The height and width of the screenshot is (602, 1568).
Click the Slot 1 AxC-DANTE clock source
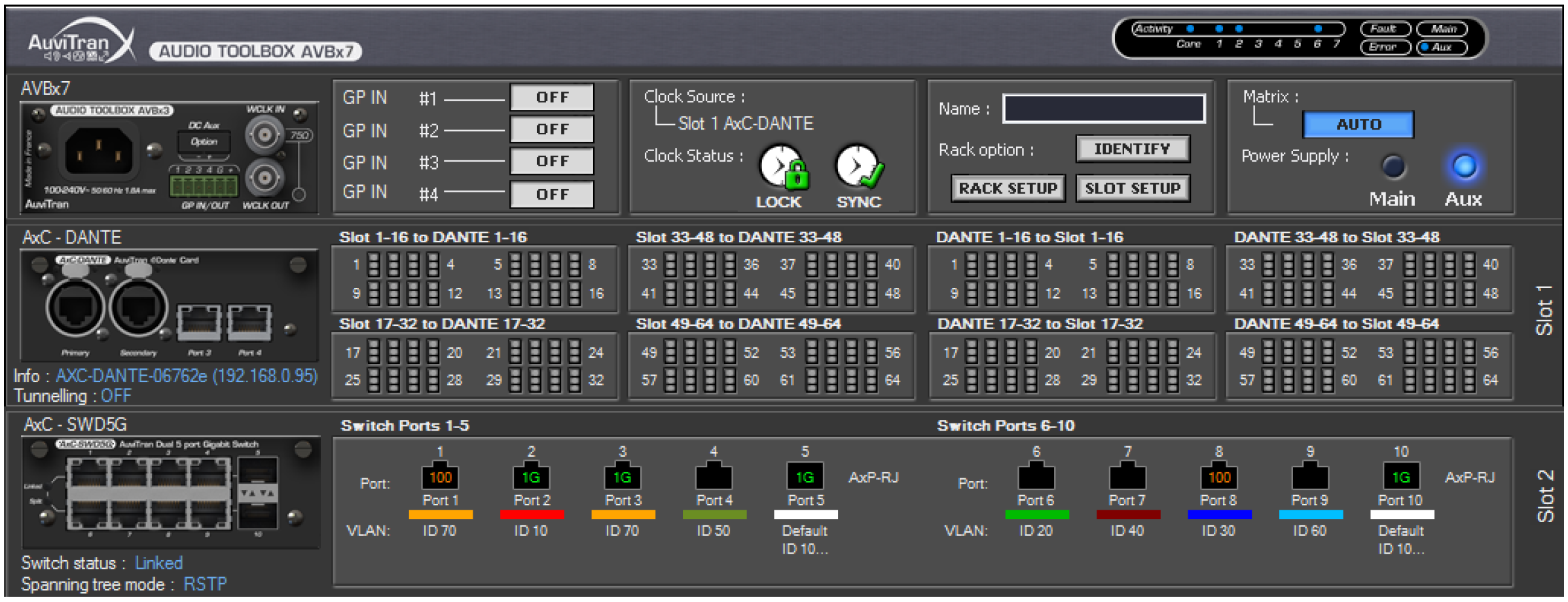[x=746, y=123]
